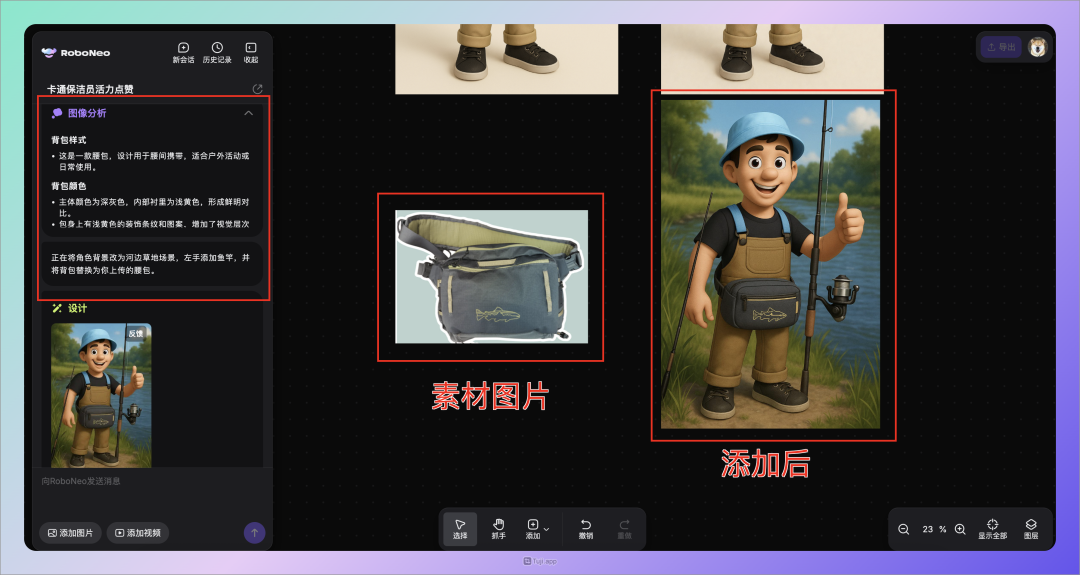Viewport: 1080px width, 575px height.
Task: Start a new conversation (新会话)
Action: [x=183, y=52]
